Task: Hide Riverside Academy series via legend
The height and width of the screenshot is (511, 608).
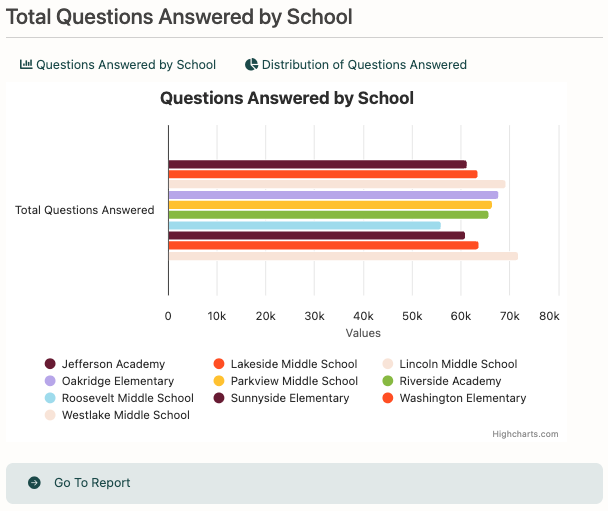Action: click(x=442, y=381)
